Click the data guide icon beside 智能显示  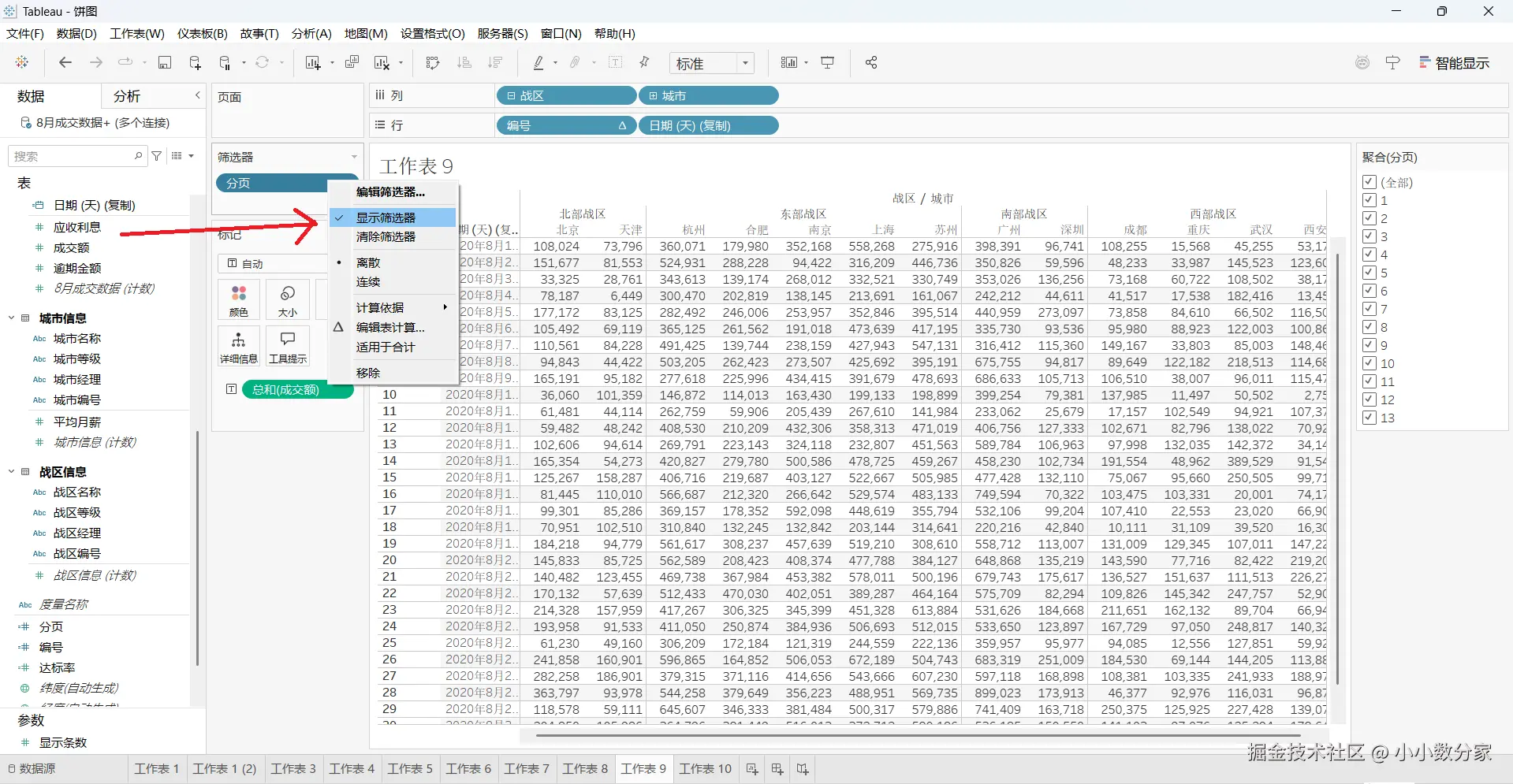pyautogui.click(x=1393, y=62)
